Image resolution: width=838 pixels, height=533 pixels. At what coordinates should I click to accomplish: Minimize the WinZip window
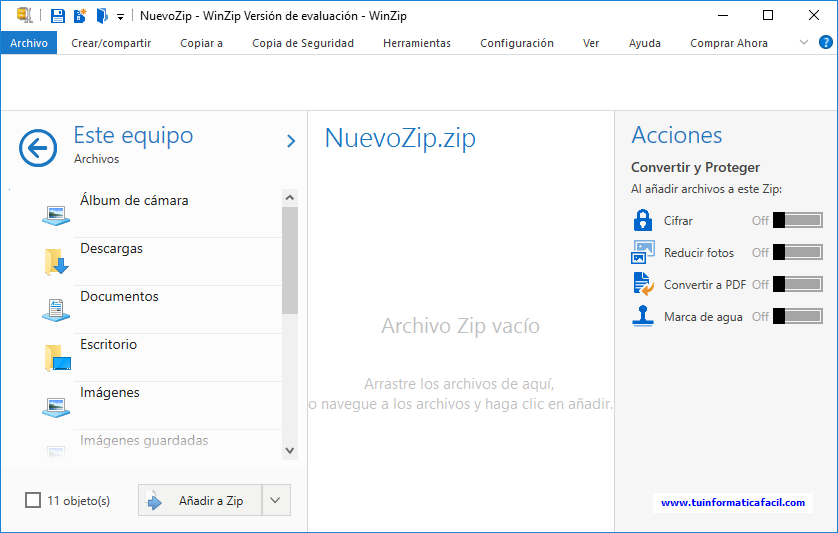pos(723,16)
